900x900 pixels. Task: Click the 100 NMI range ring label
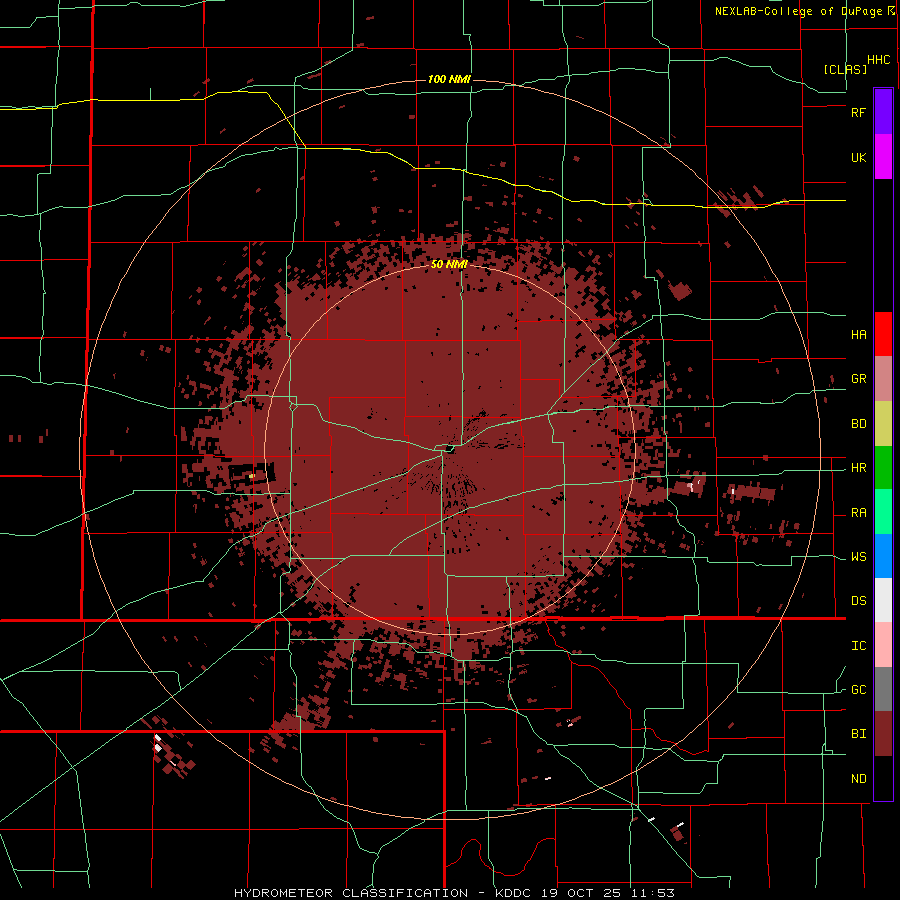[449, 79]
